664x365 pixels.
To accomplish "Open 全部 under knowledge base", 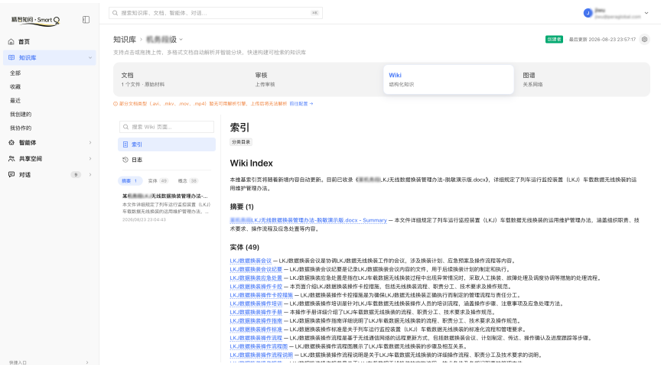I will 15,73.
